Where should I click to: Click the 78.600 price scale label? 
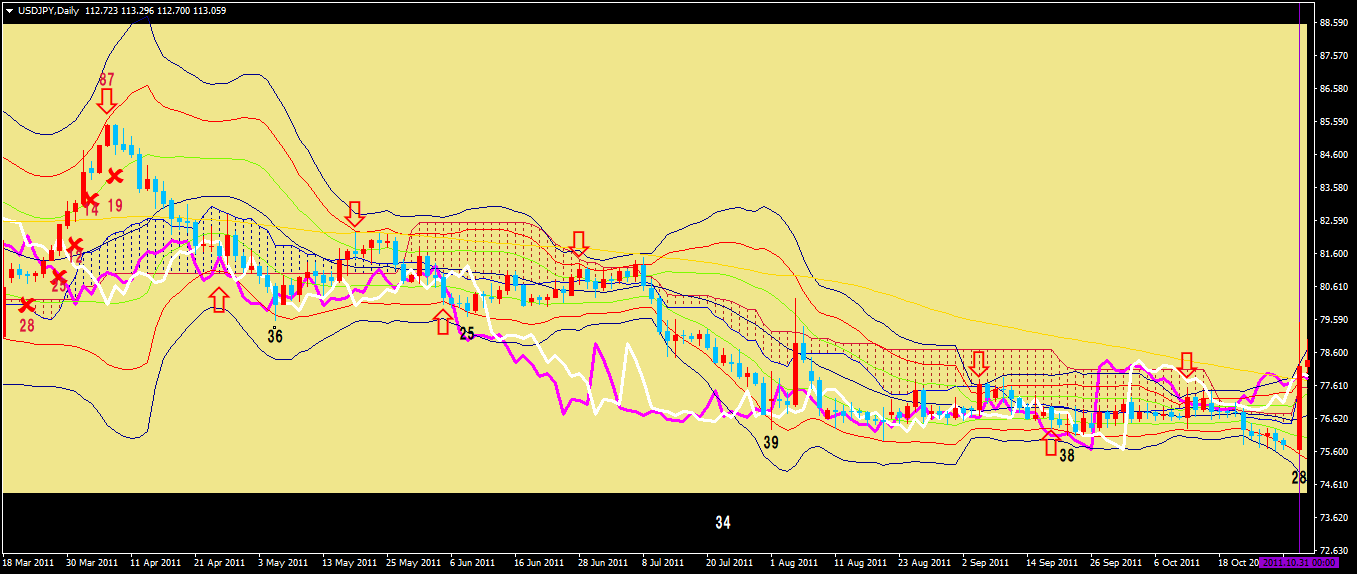(1333, 352)
